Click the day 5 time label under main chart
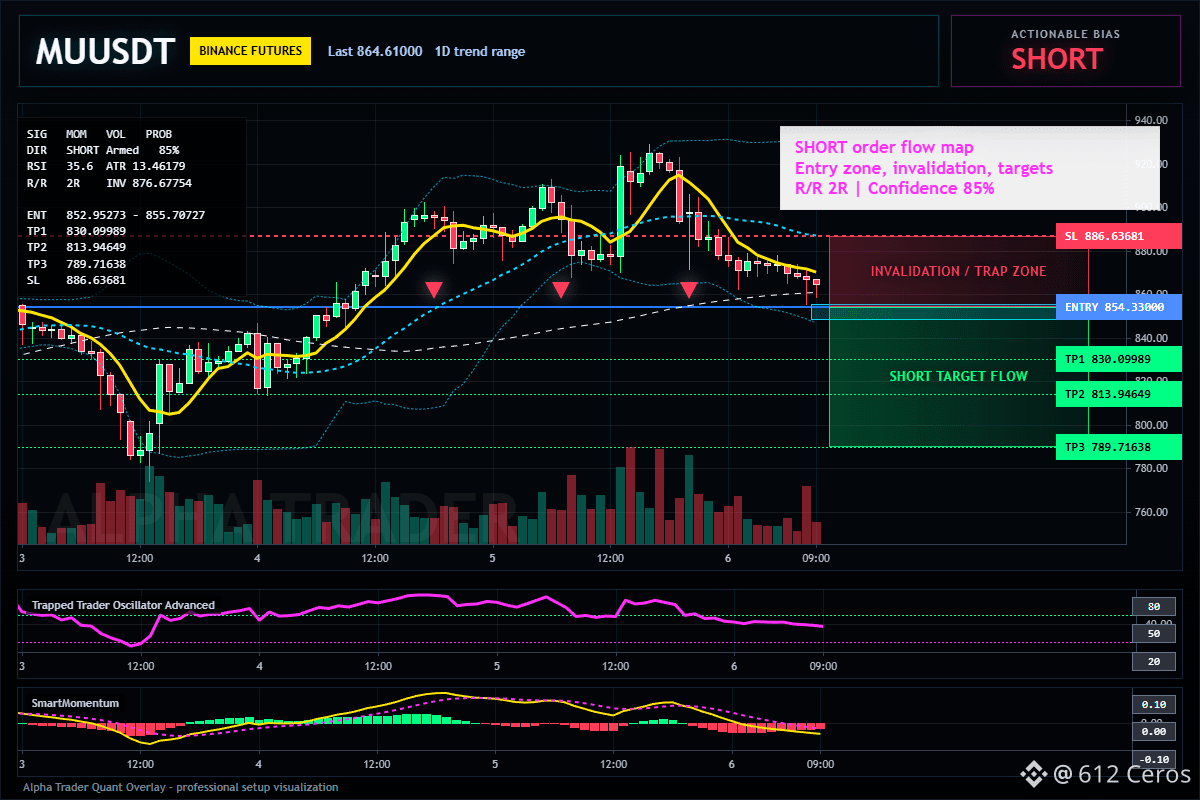Screen dimensions: 1200x800 click(492, 558)
